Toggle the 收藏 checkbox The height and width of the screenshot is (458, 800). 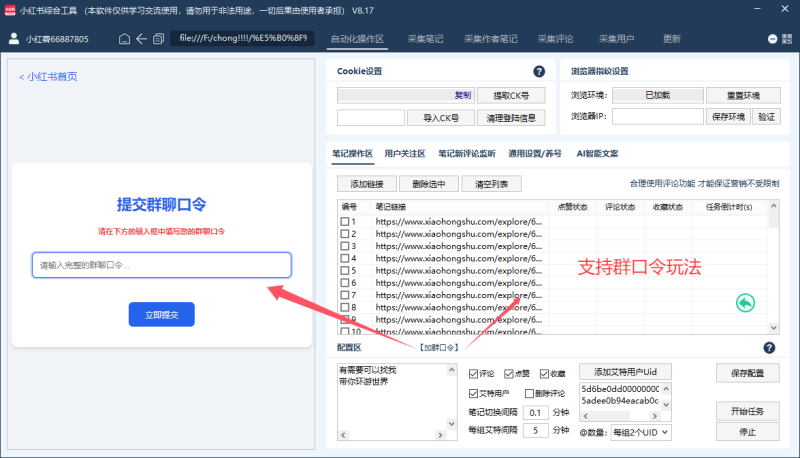point(544,374)
